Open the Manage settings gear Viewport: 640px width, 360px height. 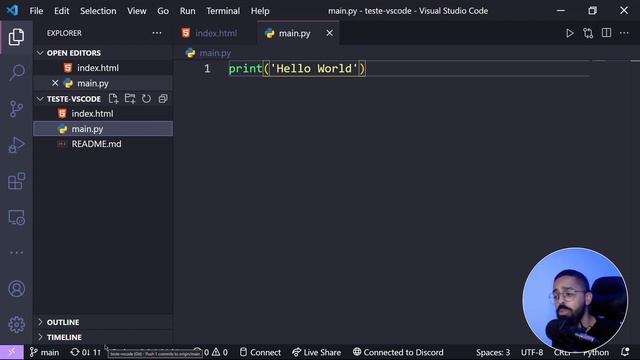tap(16, 324)
